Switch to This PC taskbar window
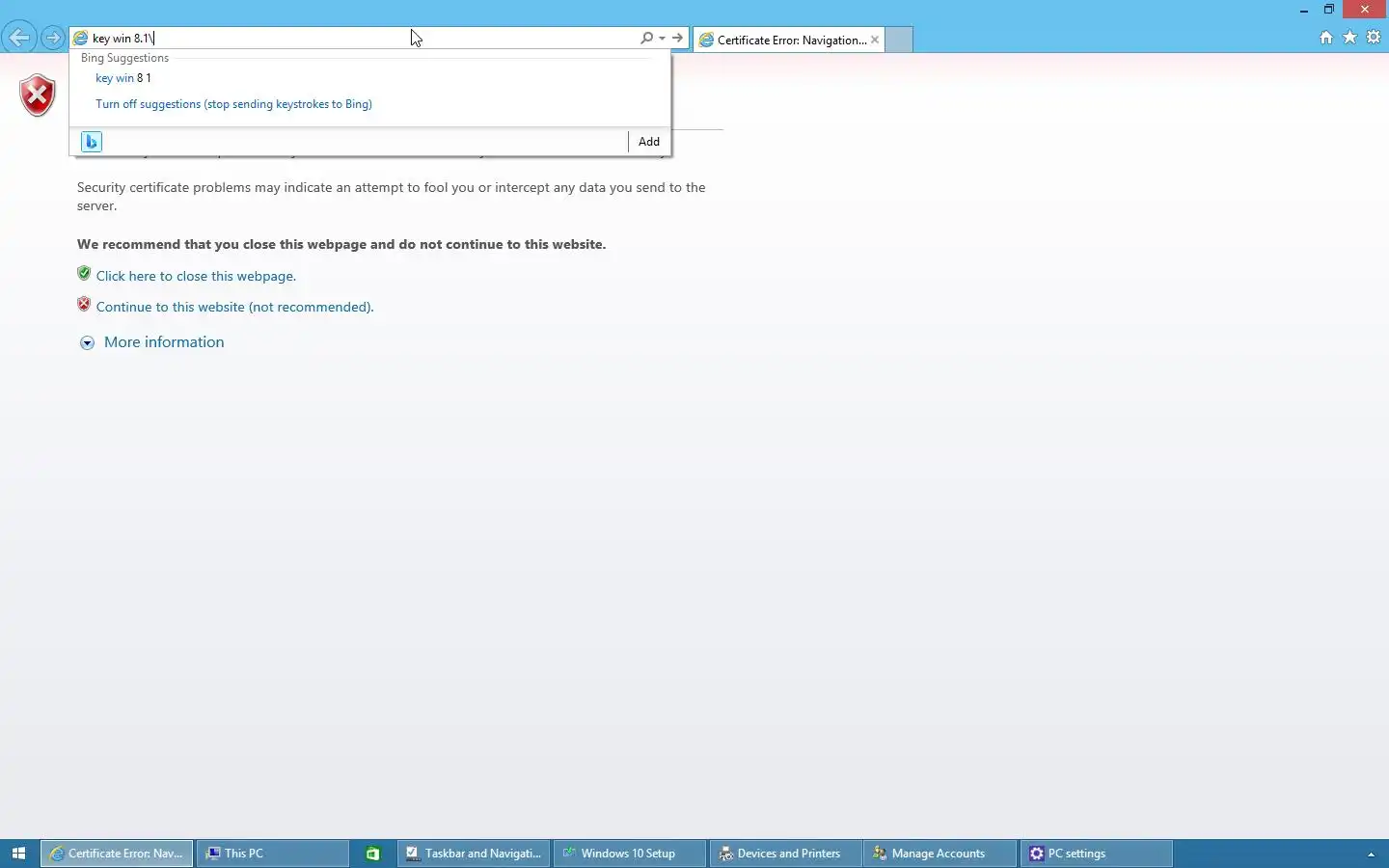 pos(273,854)
